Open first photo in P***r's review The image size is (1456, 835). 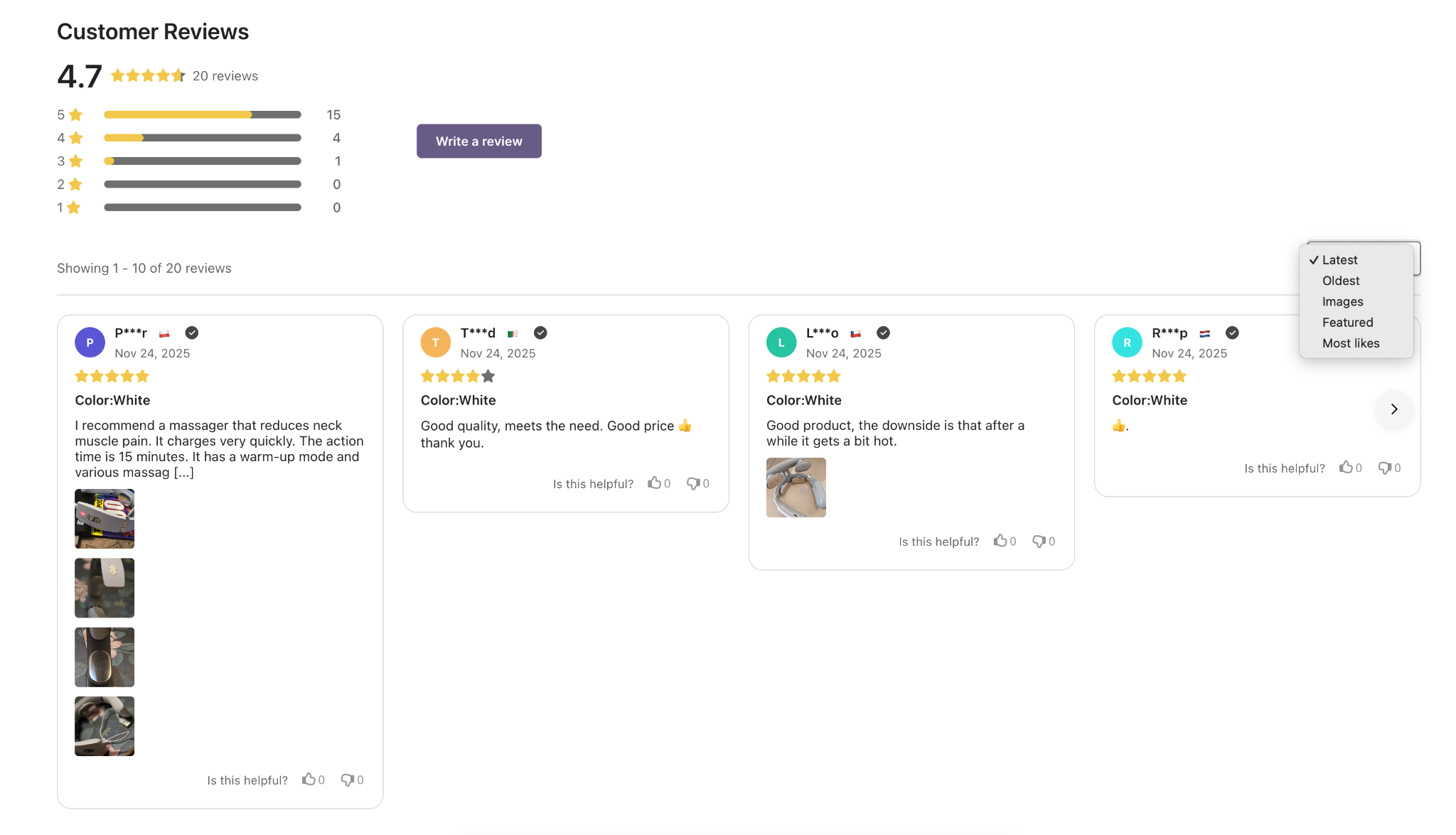pyautogui.click(x=105, y=519)
